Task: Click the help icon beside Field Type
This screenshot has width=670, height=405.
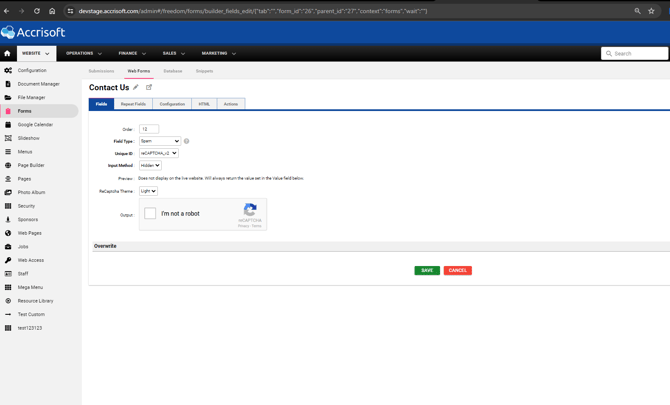Action: click(186, 141)
